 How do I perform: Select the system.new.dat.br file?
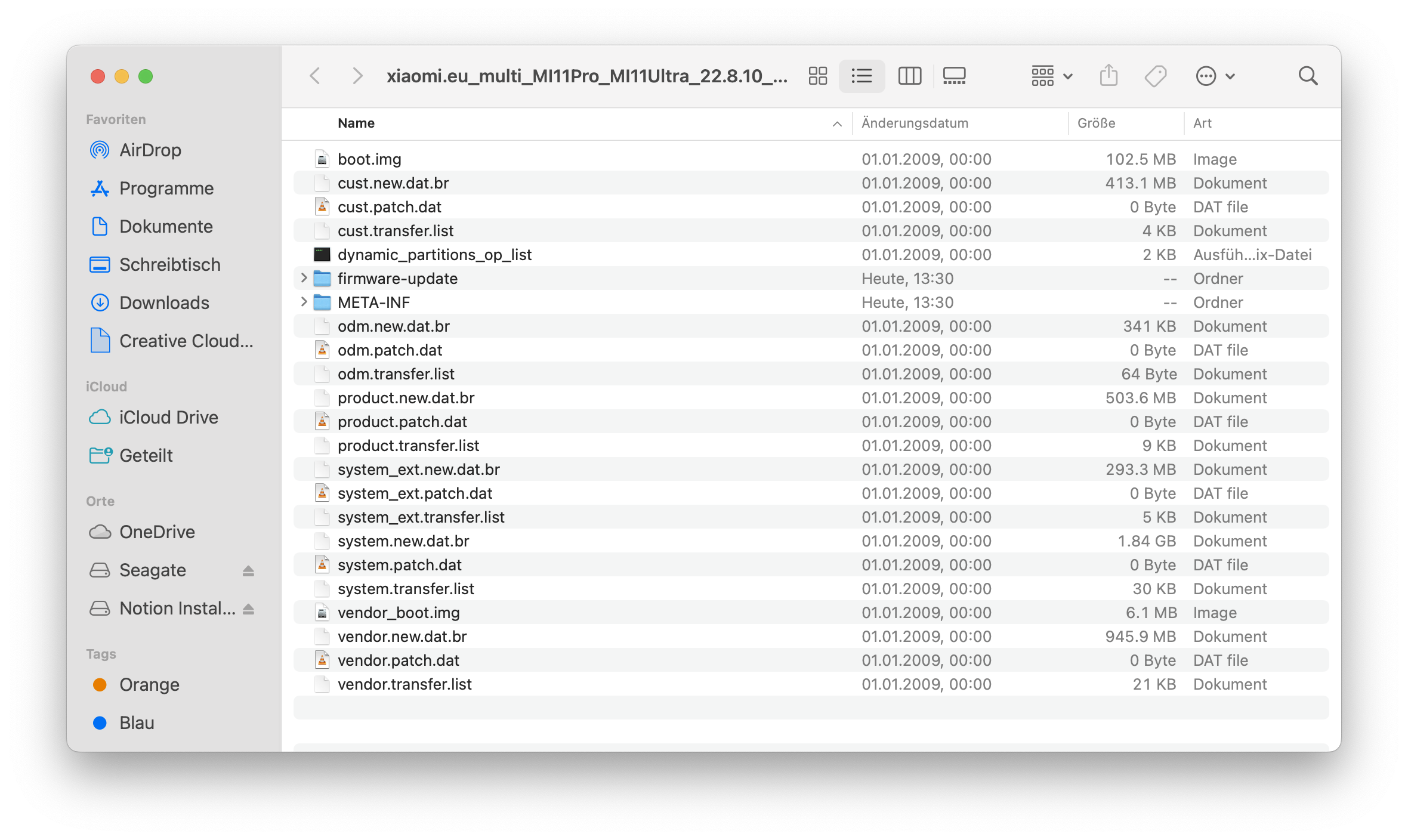[811, 541]
